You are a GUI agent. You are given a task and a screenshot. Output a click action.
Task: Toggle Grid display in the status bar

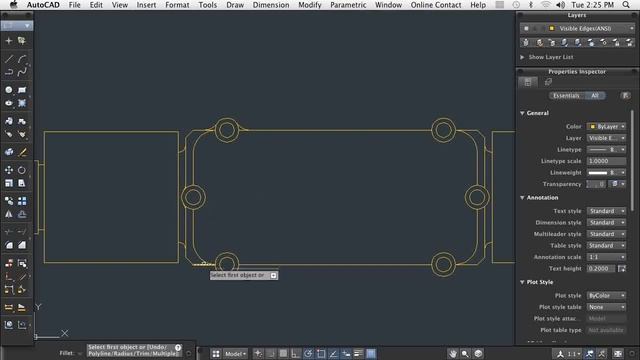click(283, 353)
